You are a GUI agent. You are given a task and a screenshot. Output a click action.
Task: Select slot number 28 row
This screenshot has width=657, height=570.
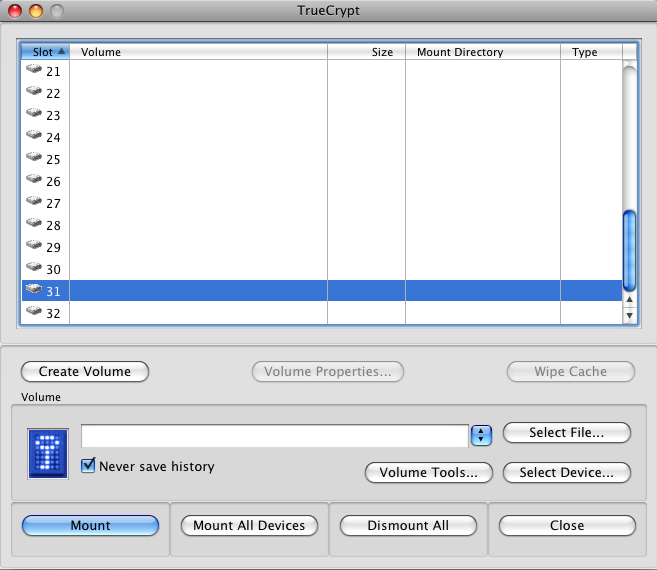tap(322, 225)
